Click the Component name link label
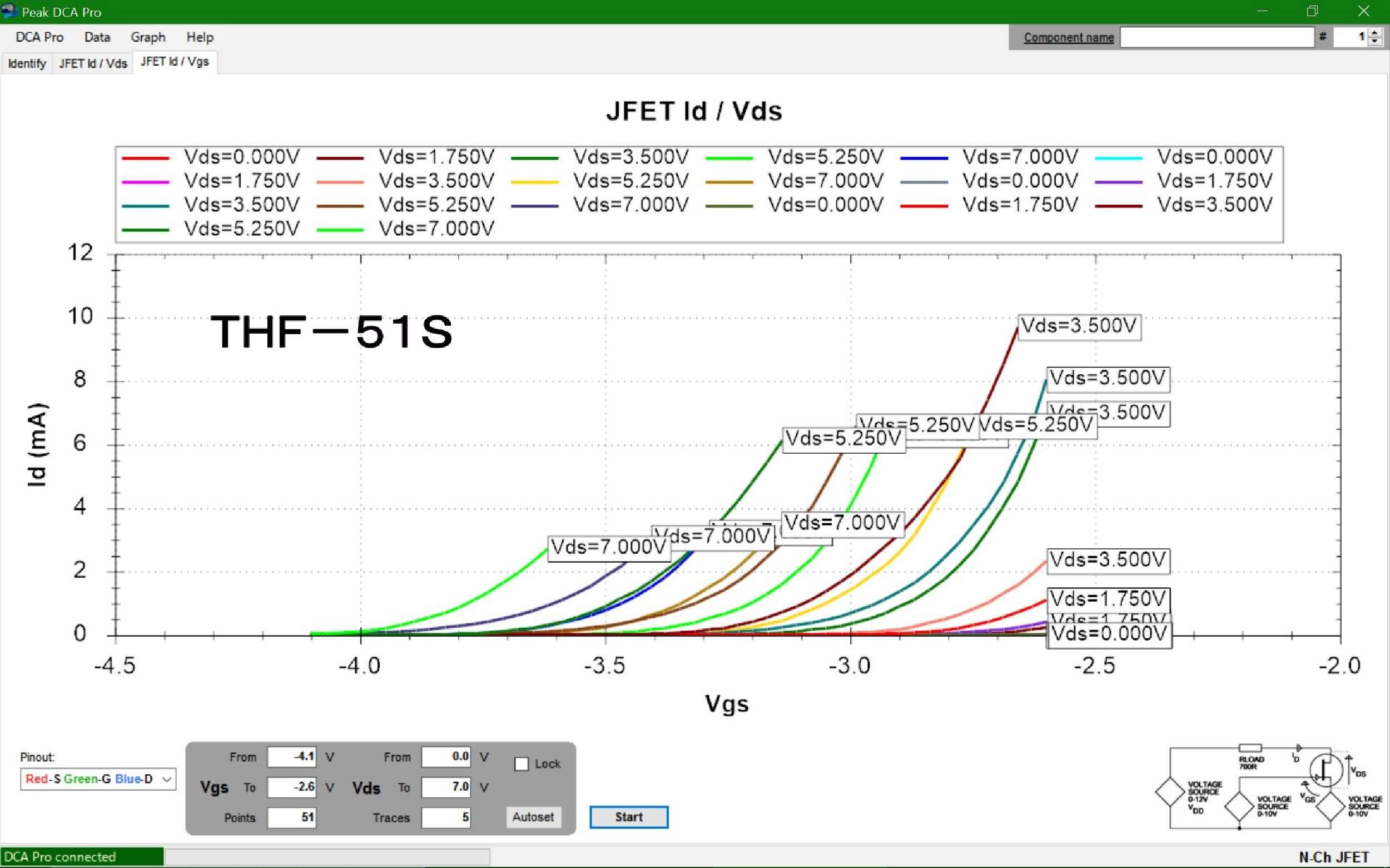The width and height of the screenshot is (1390, 868). [x=1068, y=37]
